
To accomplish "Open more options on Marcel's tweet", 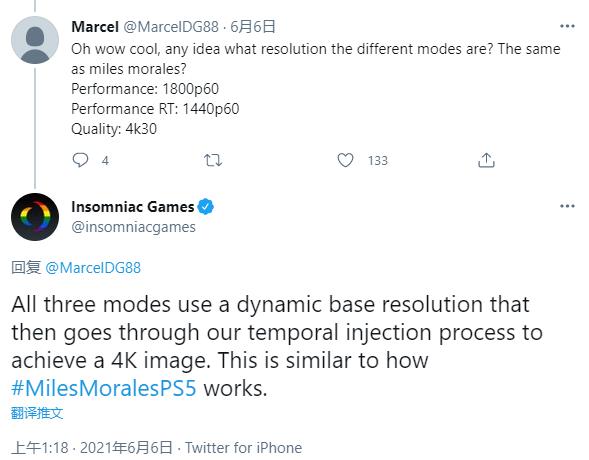I will [x=567, y=26].
